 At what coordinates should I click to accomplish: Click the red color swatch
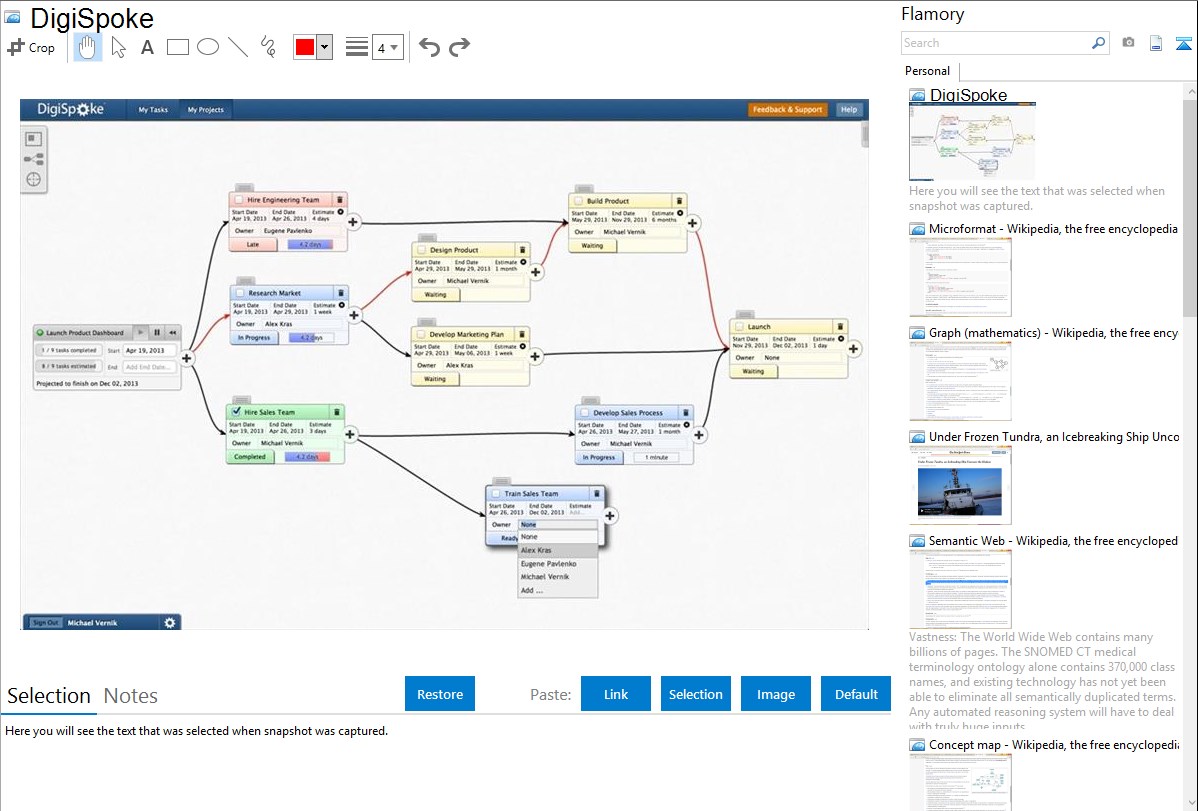pyautogui.click(x=305, y=47)
